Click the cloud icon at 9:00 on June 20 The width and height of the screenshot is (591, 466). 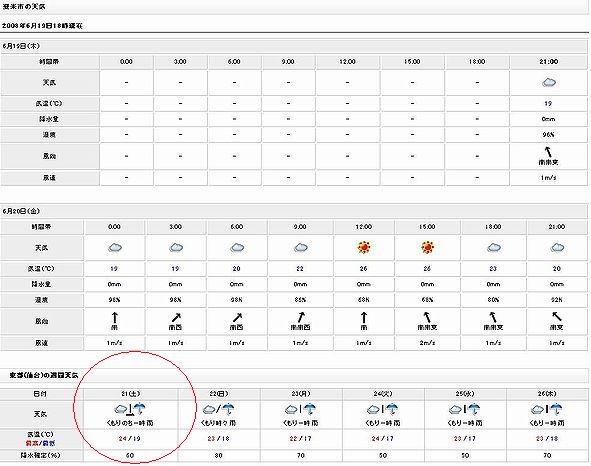[300, 248]
